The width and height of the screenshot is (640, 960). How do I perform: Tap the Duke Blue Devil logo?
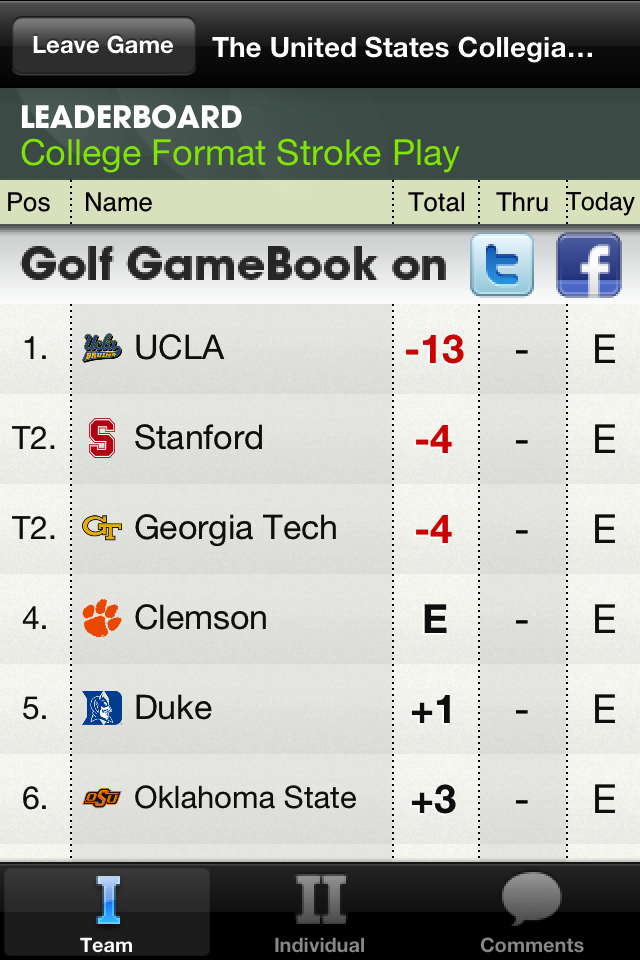102,708
